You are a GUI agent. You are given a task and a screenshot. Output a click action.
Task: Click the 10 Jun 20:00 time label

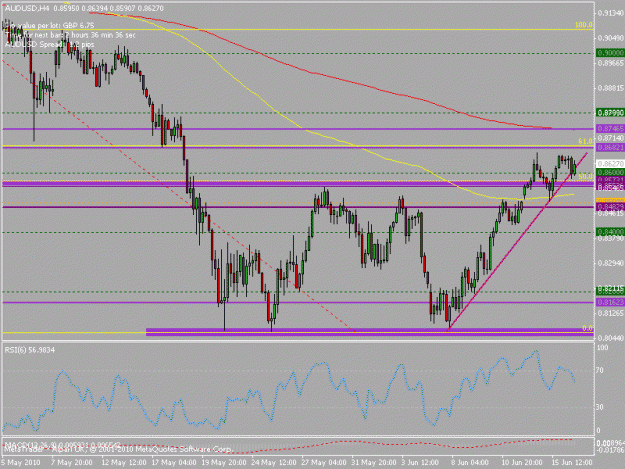click(x=521, y=463)
